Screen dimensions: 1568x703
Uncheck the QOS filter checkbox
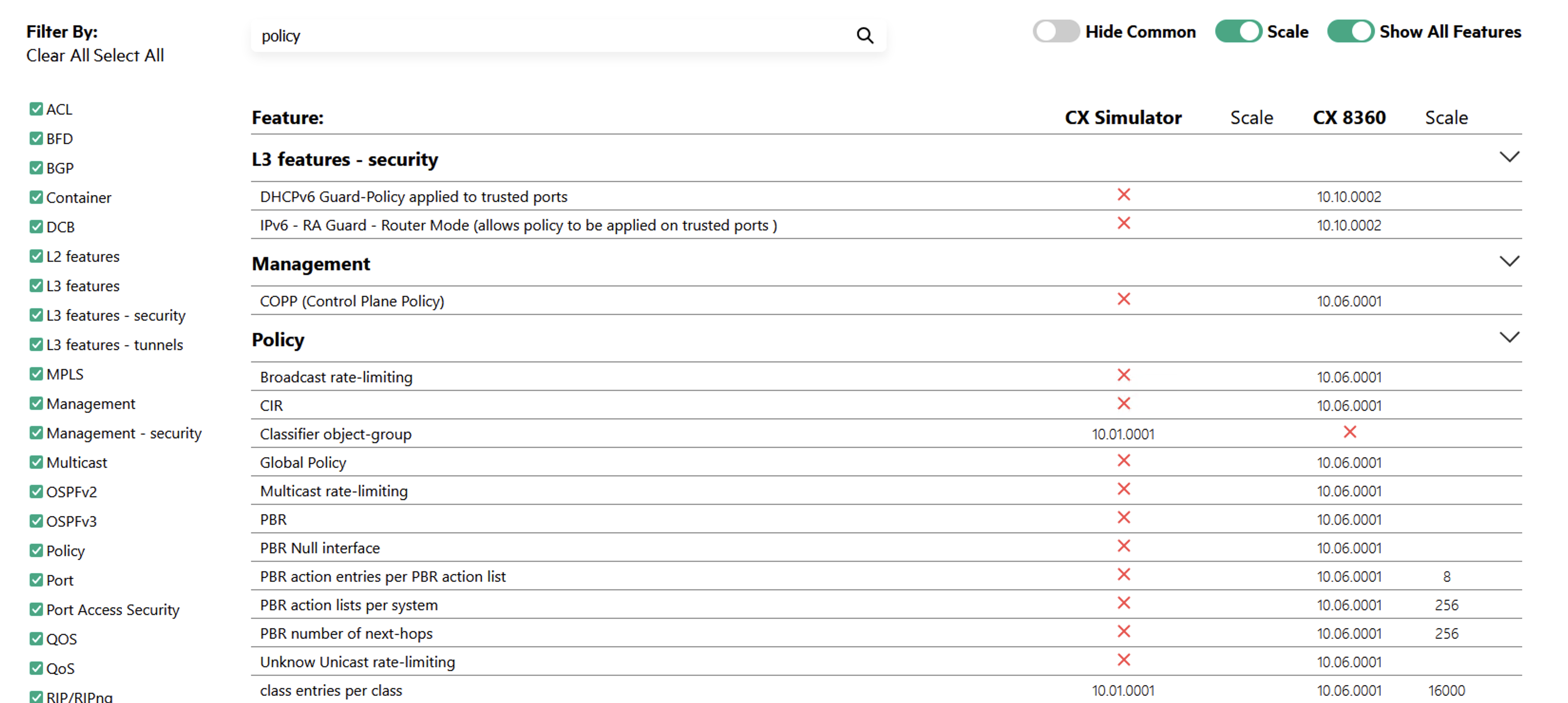(36, 638)
